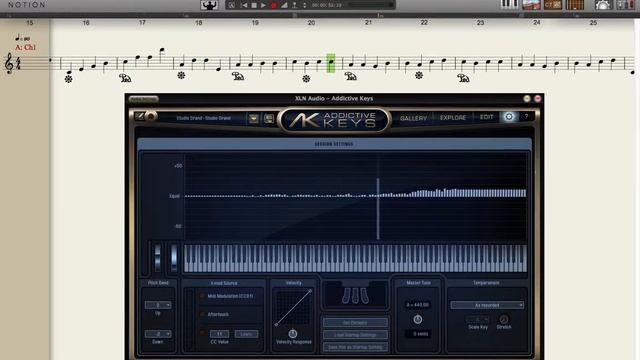Click the pitch bend wheel strip
The height and width of the screenshot is (360, 640).
point(158,257)
